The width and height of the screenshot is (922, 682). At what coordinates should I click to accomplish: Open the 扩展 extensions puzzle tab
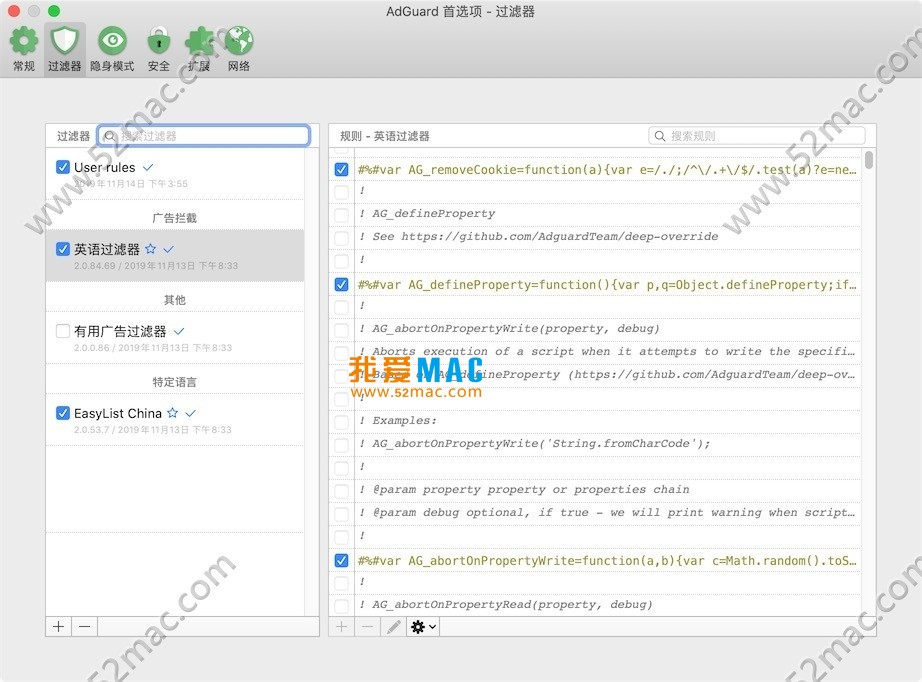[x=199, y=49]
